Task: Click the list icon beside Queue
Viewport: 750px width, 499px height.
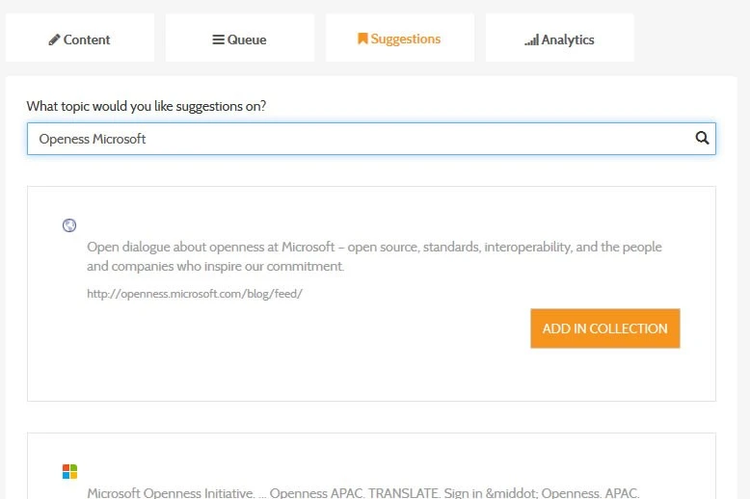Action: (218, 40)
